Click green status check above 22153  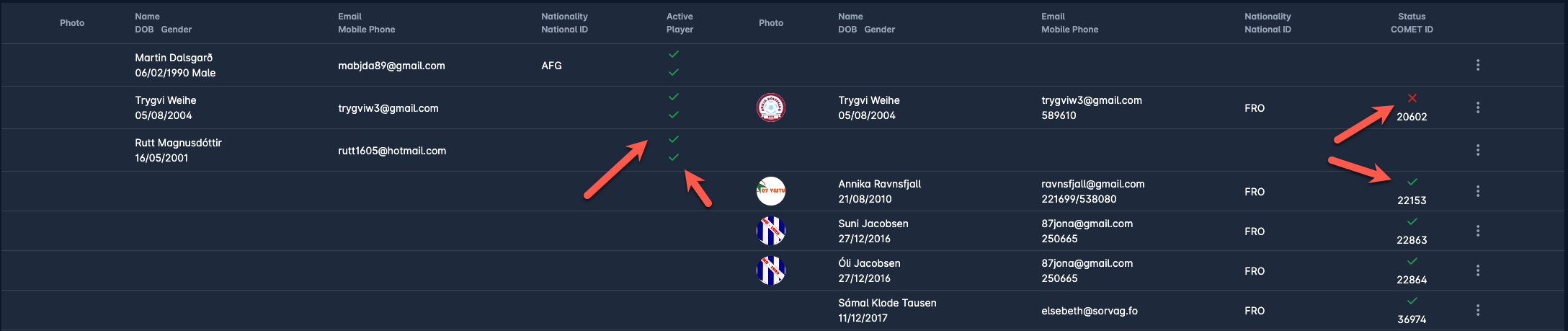pyautogui.click(x=1412, y=182)
